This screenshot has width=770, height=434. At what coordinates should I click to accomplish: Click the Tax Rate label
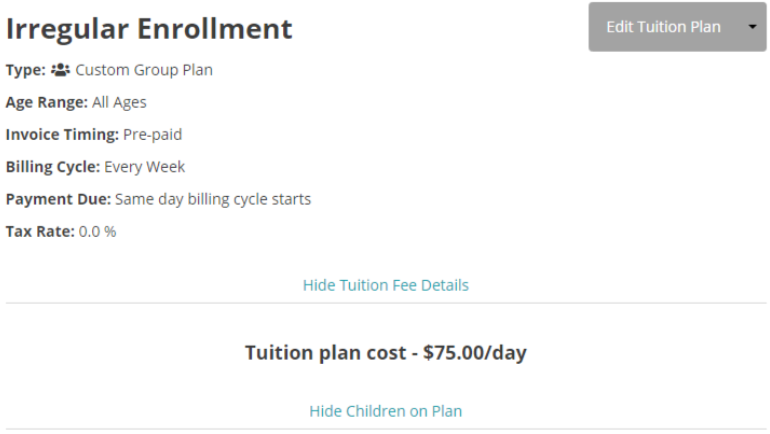click(40, 231)
